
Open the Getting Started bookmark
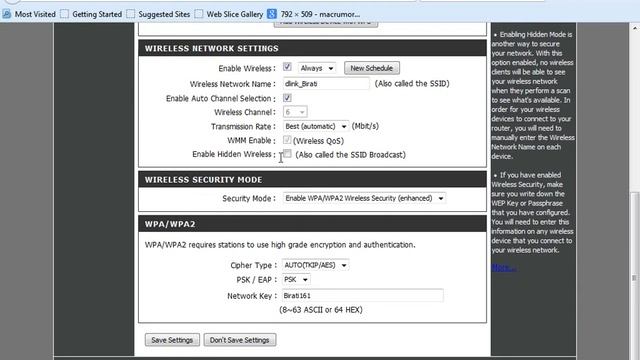coord(91,14)
